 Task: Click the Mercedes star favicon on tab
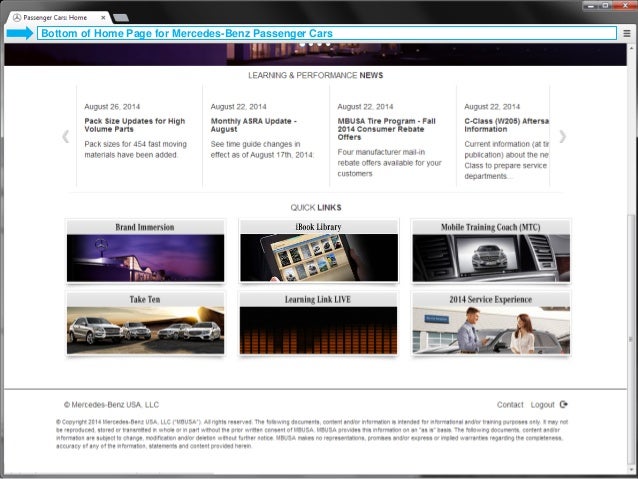(17, 17)
